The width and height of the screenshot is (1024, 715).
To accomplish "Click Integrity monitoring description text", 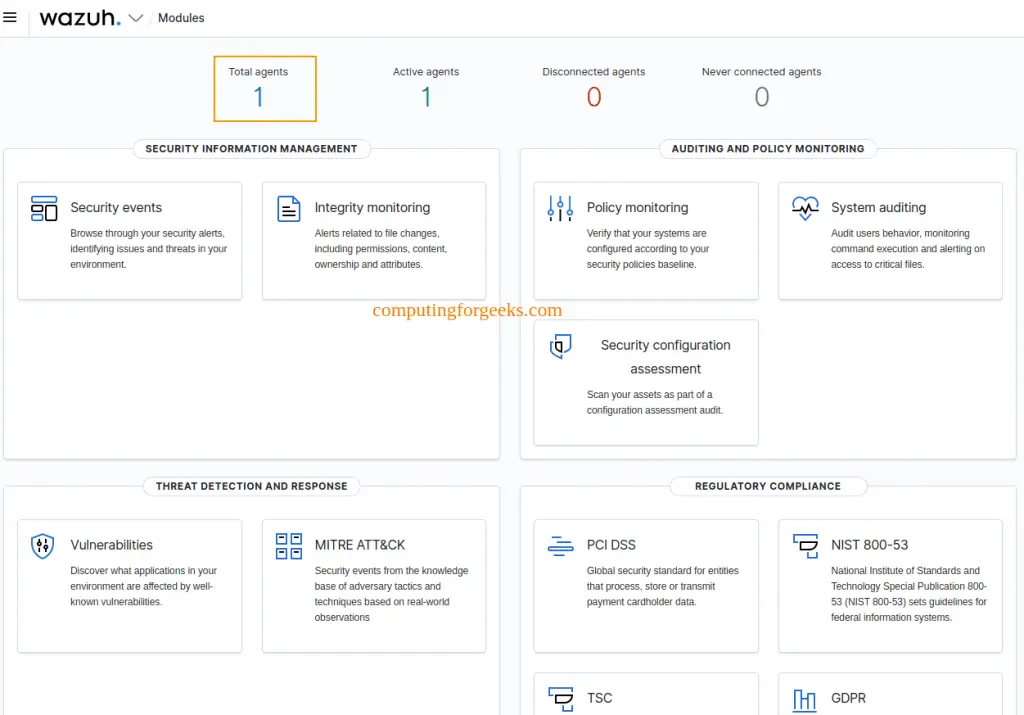I will [381, 249].
